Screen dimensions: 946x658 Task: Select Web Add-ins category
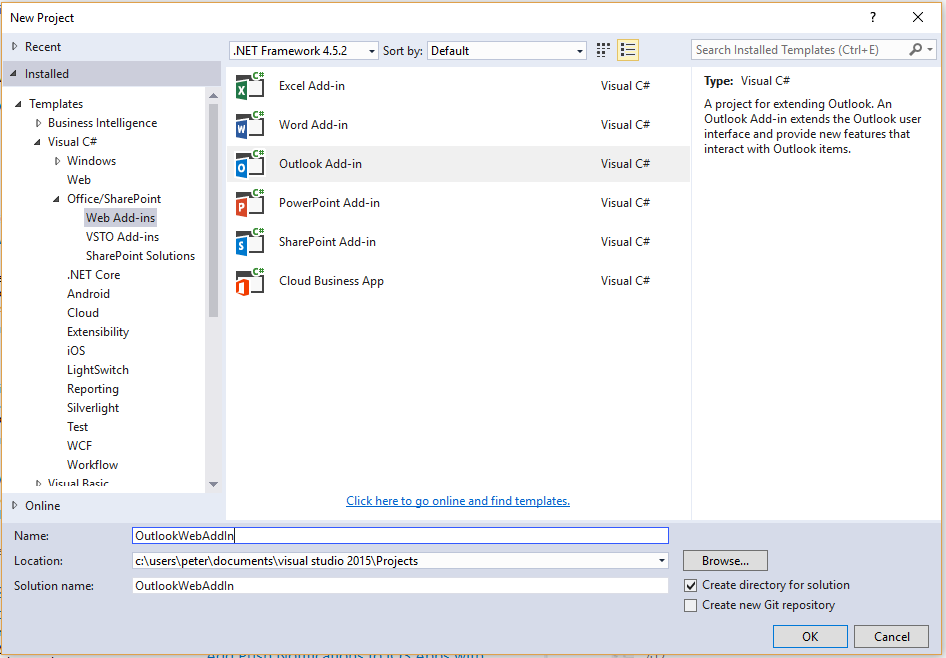click(x=121, y=218)
